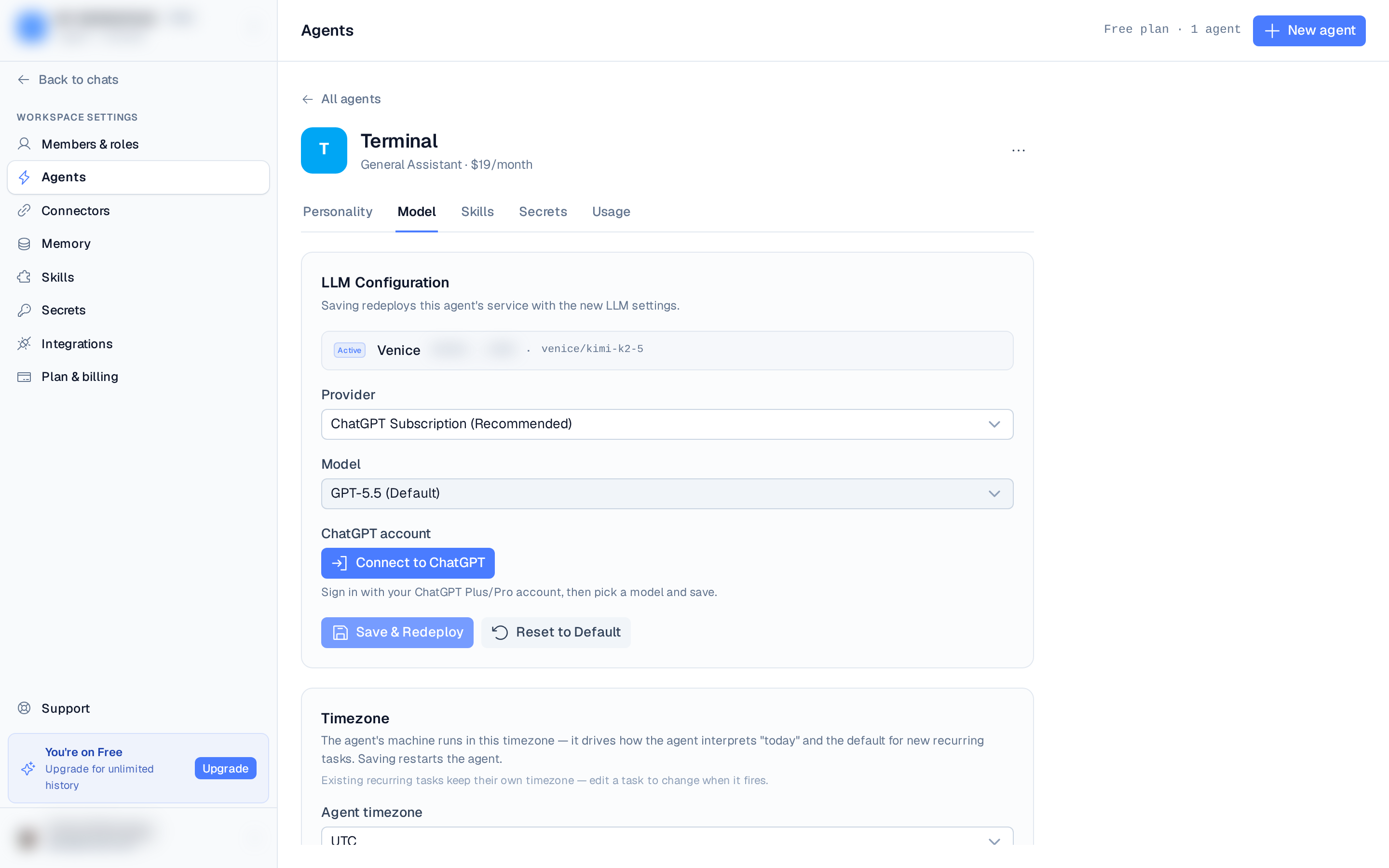Click the plus icon in New agent
This screenshot has width=1389, height=868.
[1272, 30]
